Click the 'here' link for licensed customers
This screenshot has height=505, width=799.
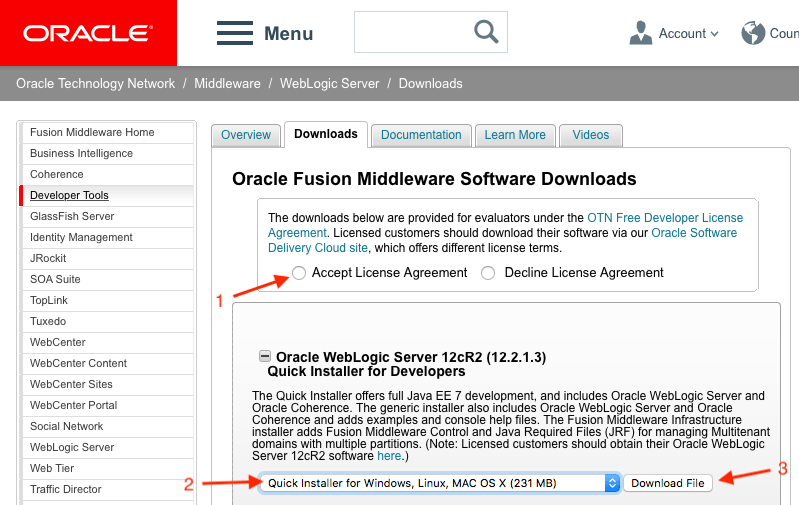[389, 456]
